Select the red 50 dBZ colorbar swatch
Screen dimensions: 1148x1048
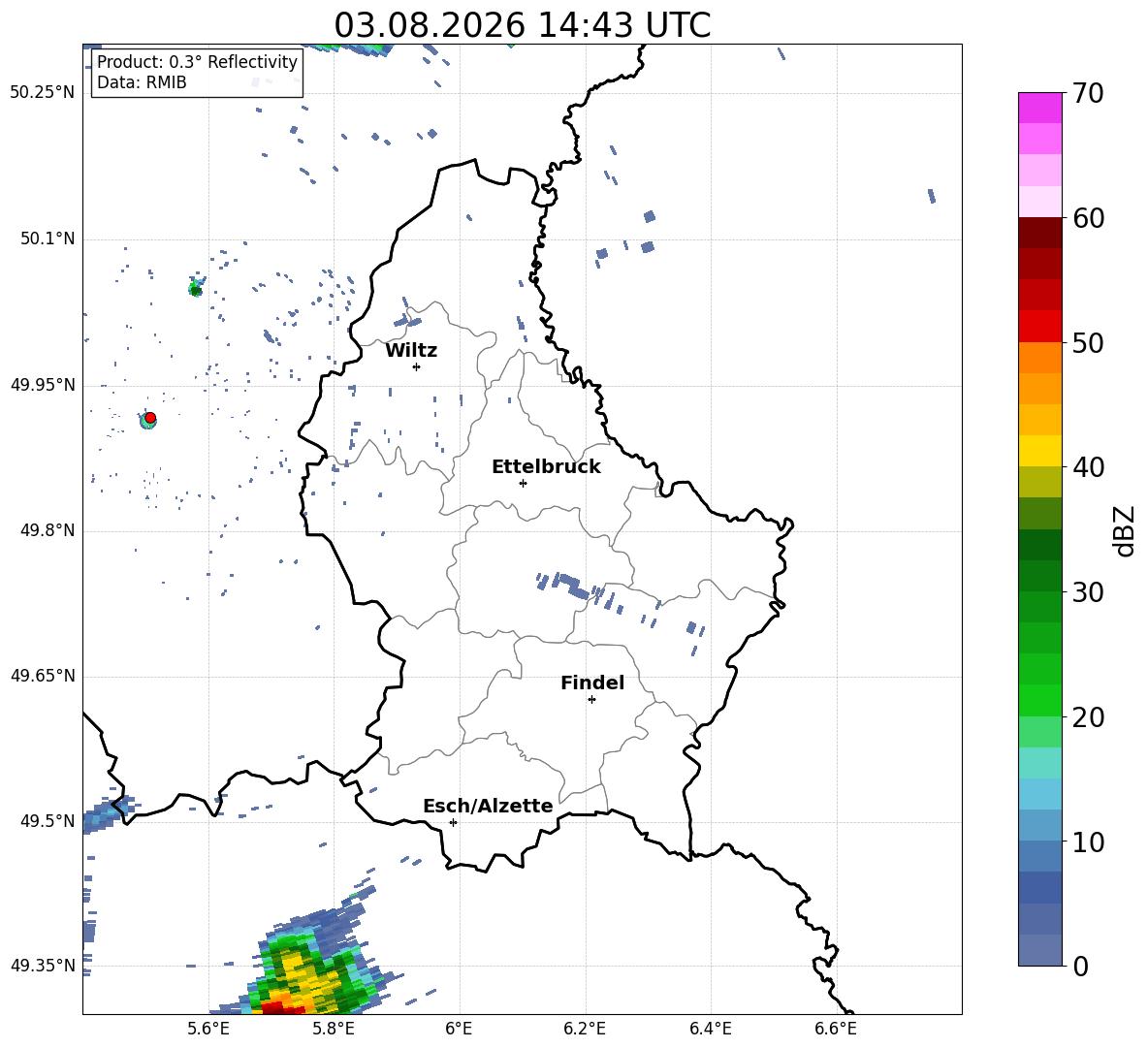tap(1039, 327)
